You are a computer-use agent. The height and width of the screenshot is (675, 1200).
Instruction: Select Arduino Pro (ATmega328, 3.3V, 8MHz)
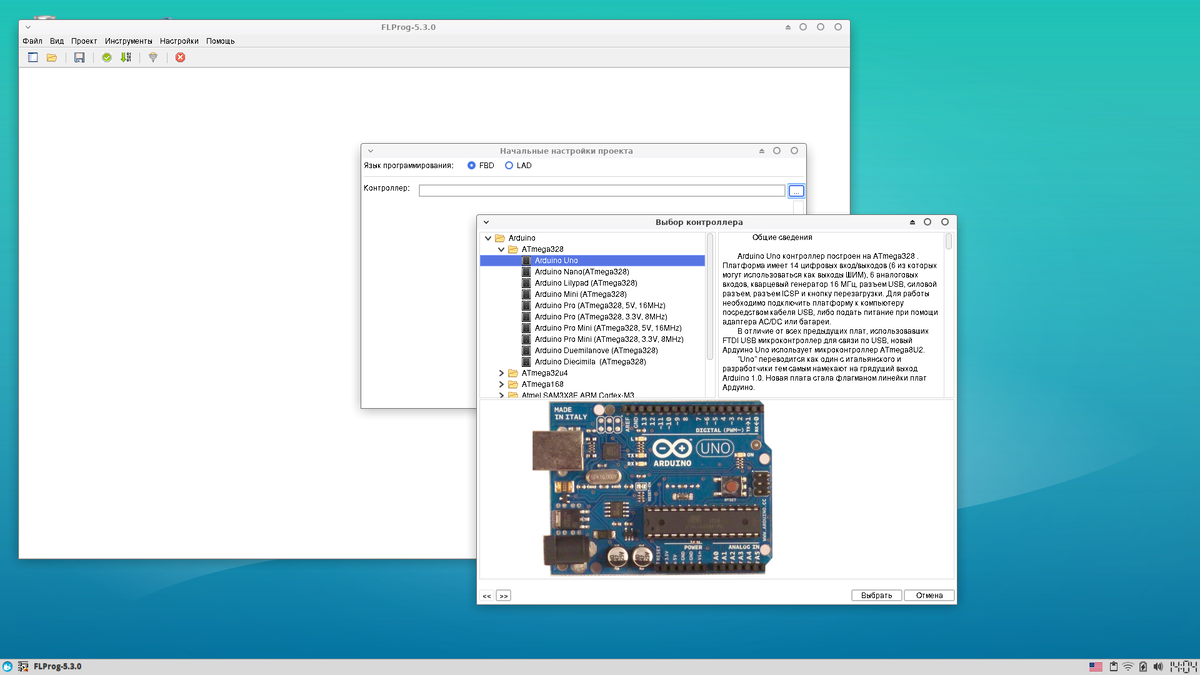(600, 317)
